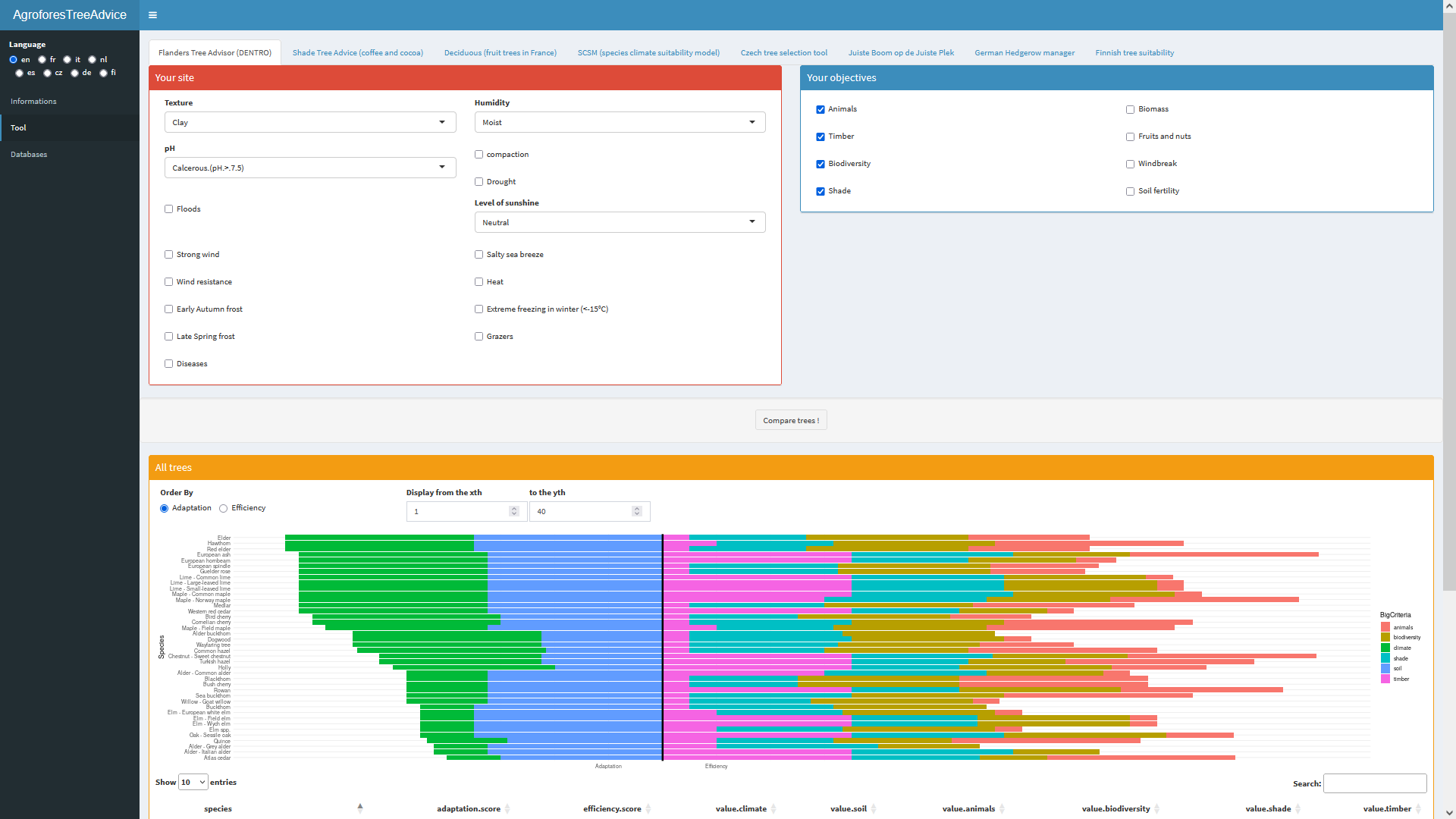Viewport: 1456px width, 819px height.
Task: Select Efficiency order-by radio button
Action: point(224,509)
